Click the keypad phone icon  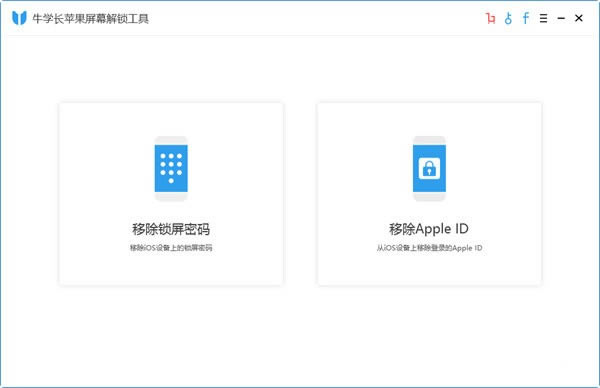(x=171, y=168)
